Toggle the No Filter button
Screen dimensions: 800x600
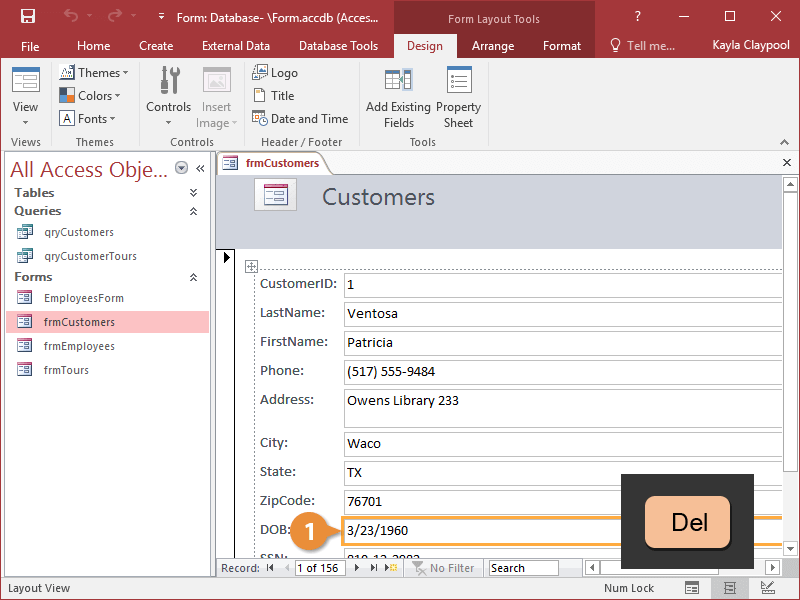click(443, 568)
